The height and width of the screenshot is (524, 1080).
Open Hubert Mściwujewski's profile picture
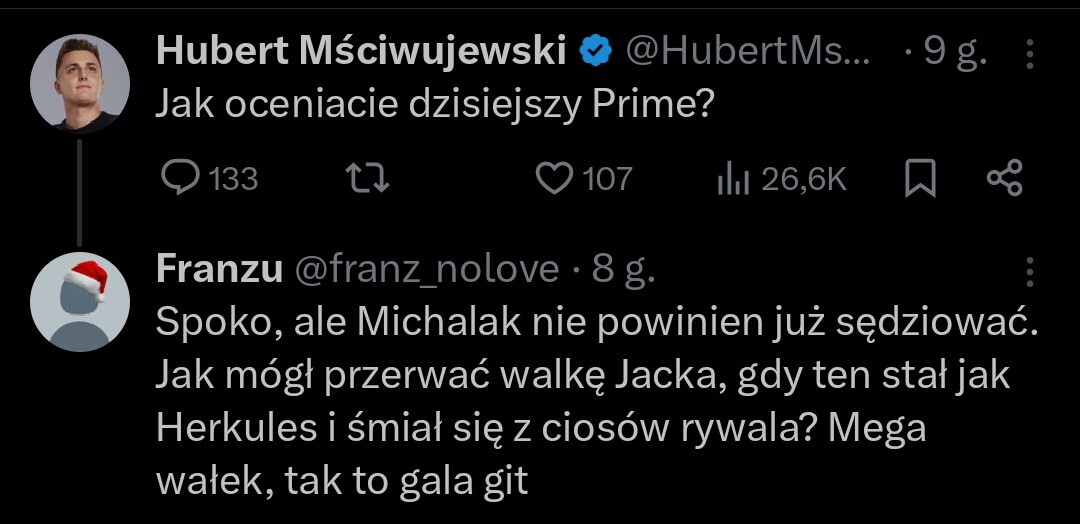[x=80, y=84]
